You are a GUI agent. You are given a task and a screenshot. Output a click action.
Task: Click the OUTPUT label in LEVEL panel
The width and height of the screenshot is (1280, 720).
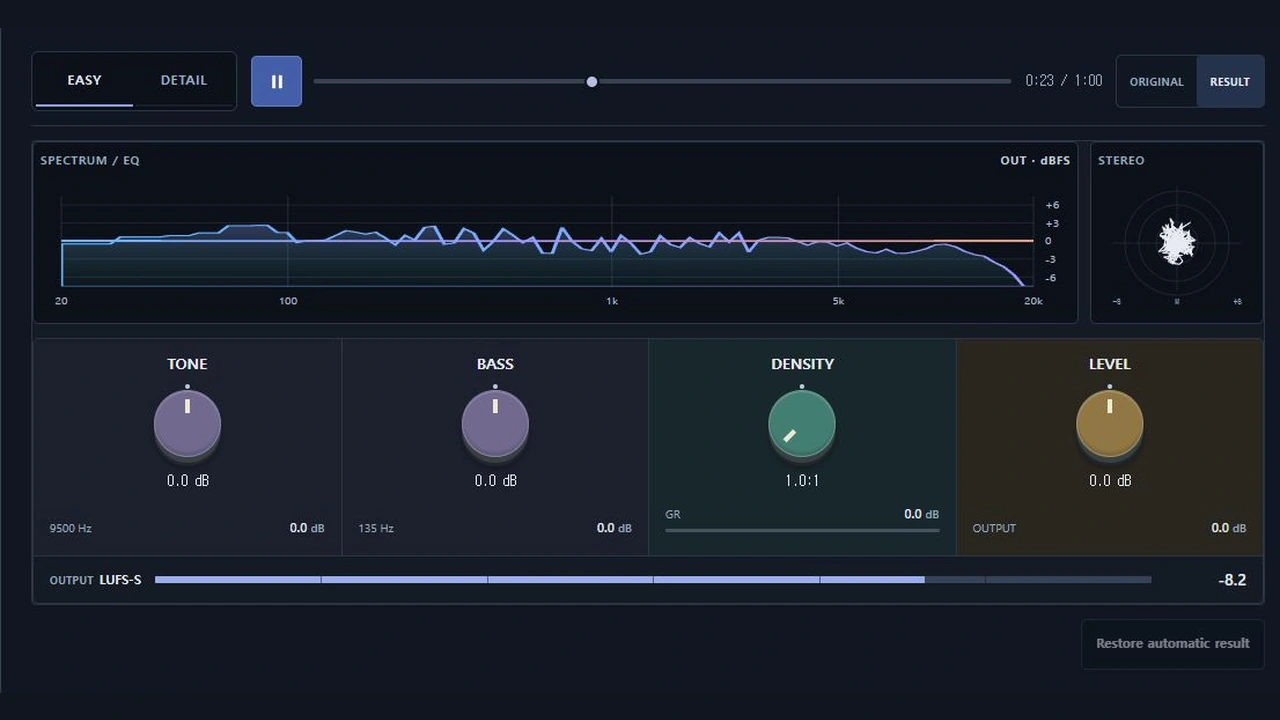click(994, 528)
